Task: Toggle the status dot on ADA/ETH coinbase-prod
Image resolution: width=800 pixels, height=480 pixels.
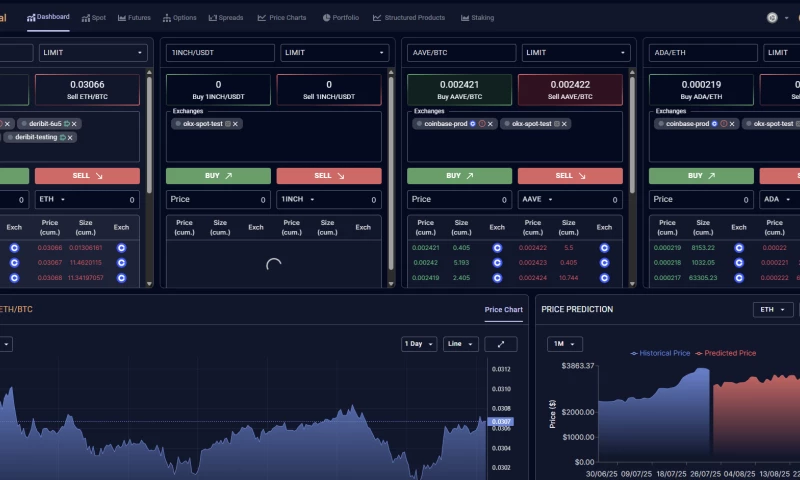Action: click(661, 124)
